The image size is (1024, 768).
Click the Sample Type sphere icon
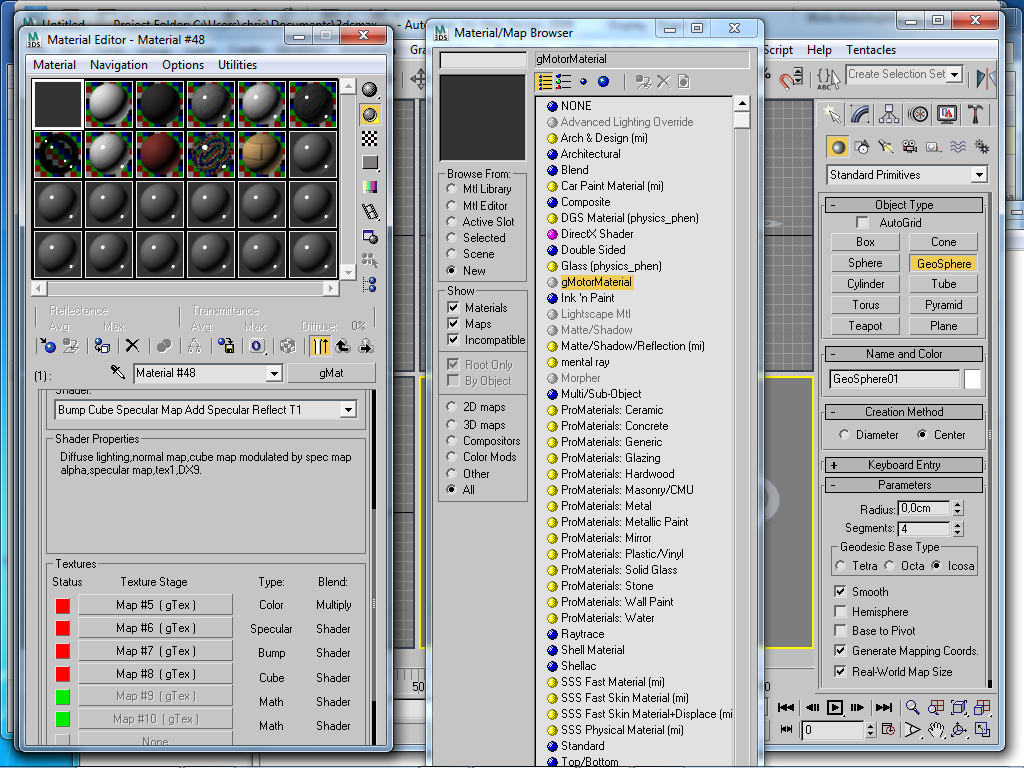[370, 89]
